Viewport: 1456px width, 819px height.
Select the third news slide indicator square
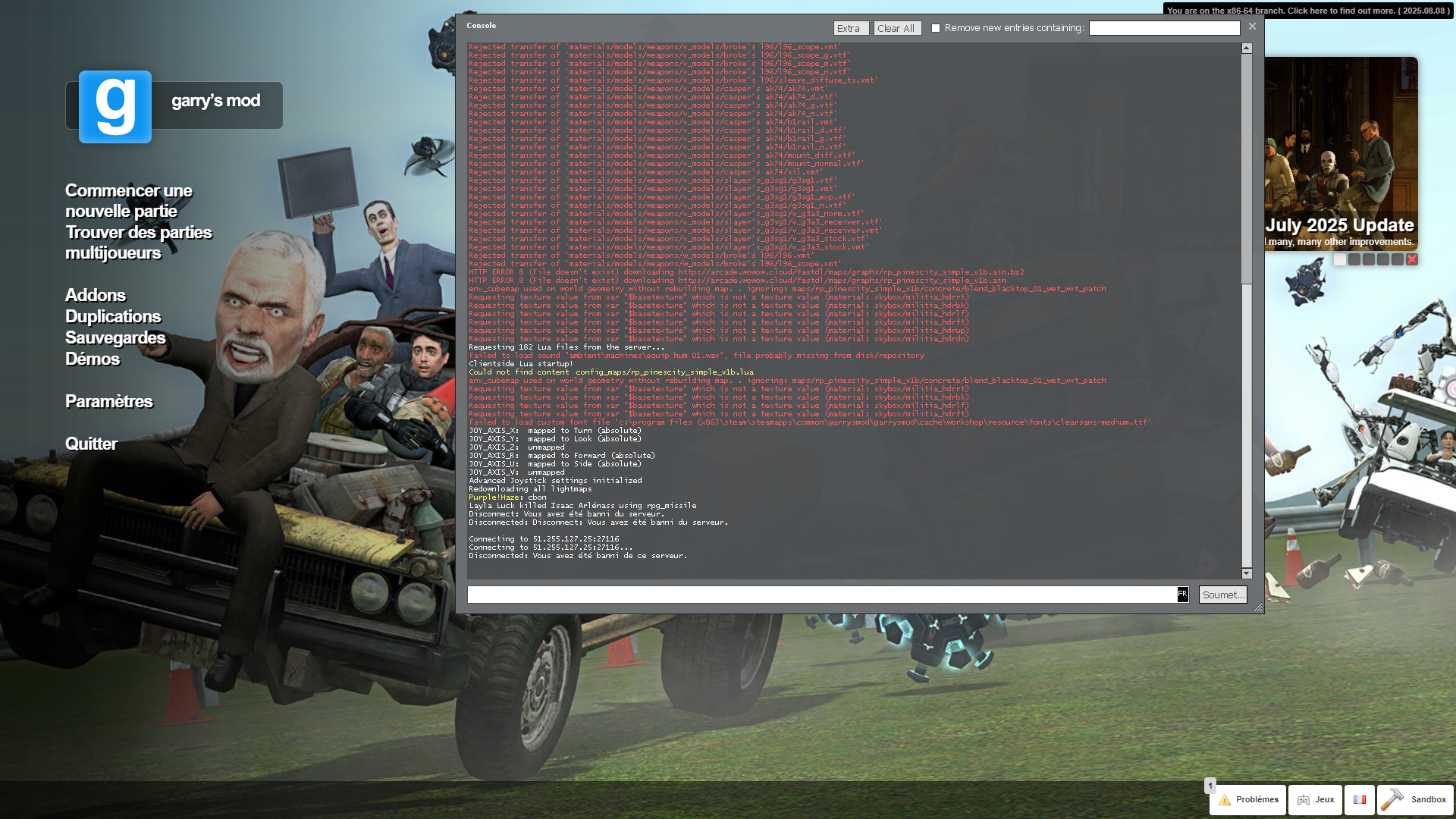click(x=1369, y=259)
